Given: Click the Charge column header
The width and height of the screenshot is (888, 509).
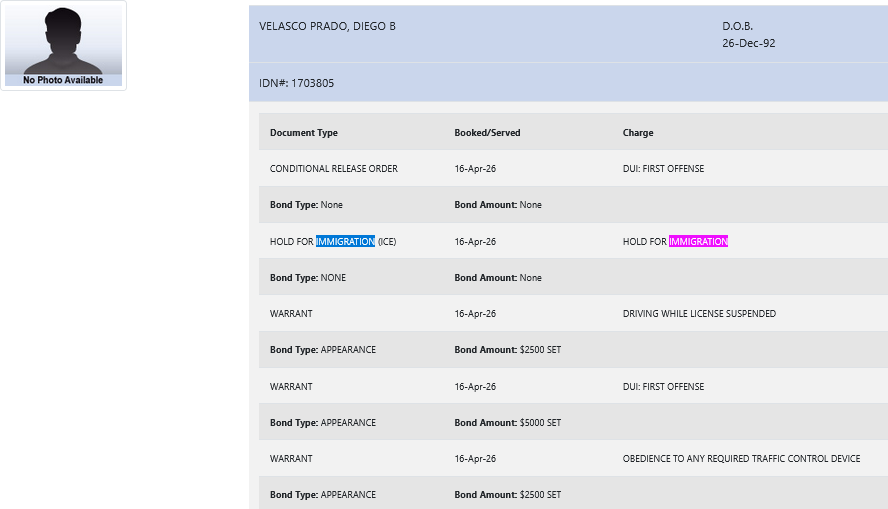Looking at the screenshot, I should [638, 133].
